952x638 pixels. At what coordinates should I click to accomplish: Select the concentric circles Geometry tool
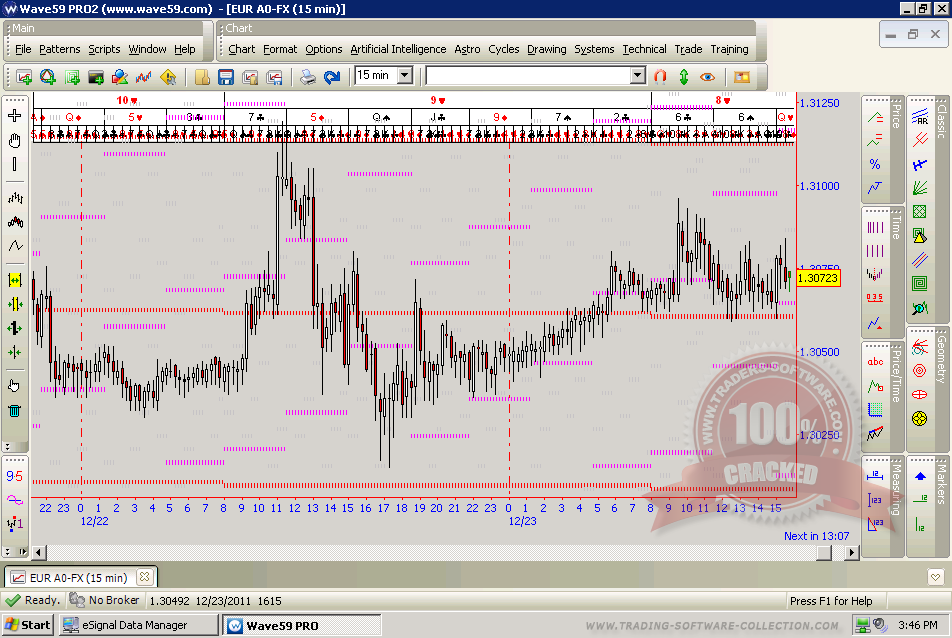tap(920, 369)
